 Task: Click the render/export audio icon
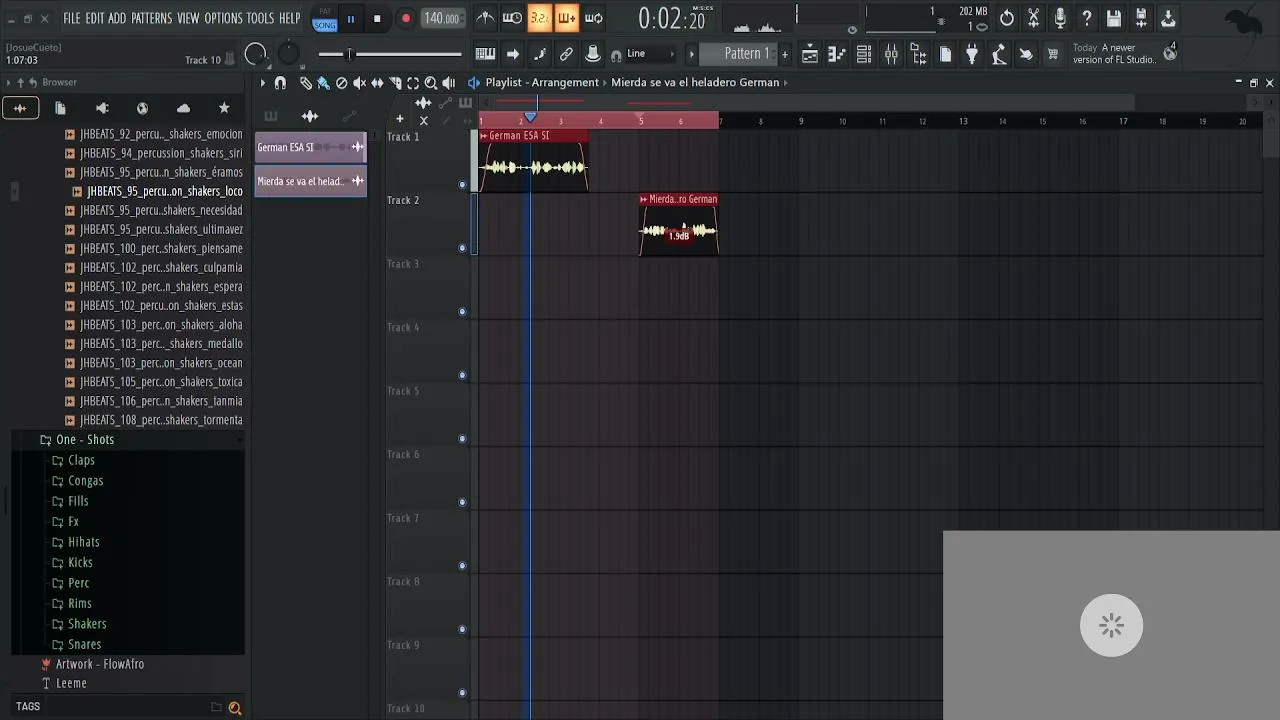[1141, 18]
